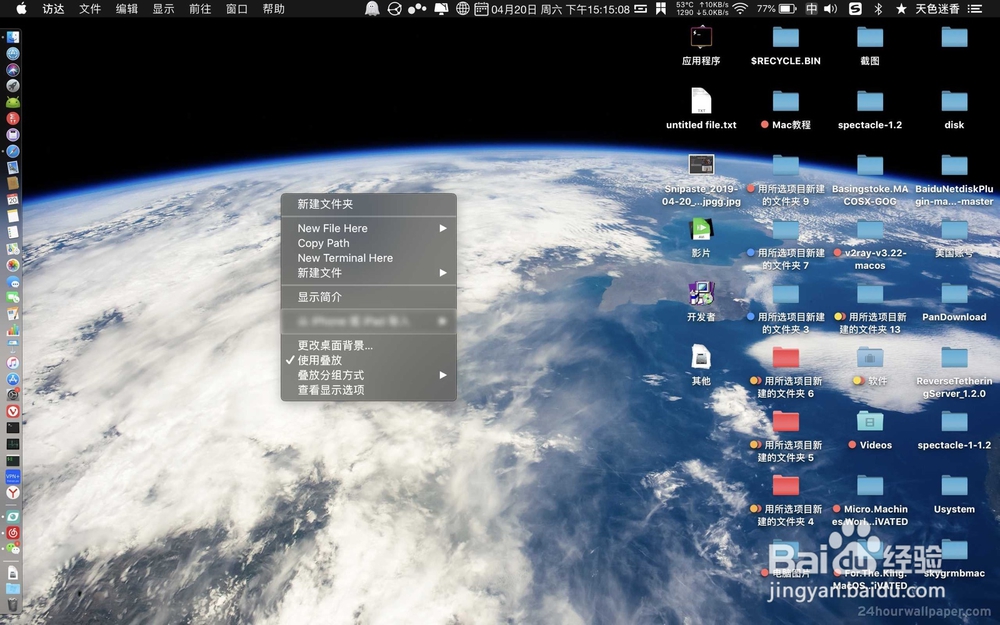The width and height of the screenshot is (1000, 625).
Task: Open Launchpad rocket icon in Dock
Action: click(13, 86)
